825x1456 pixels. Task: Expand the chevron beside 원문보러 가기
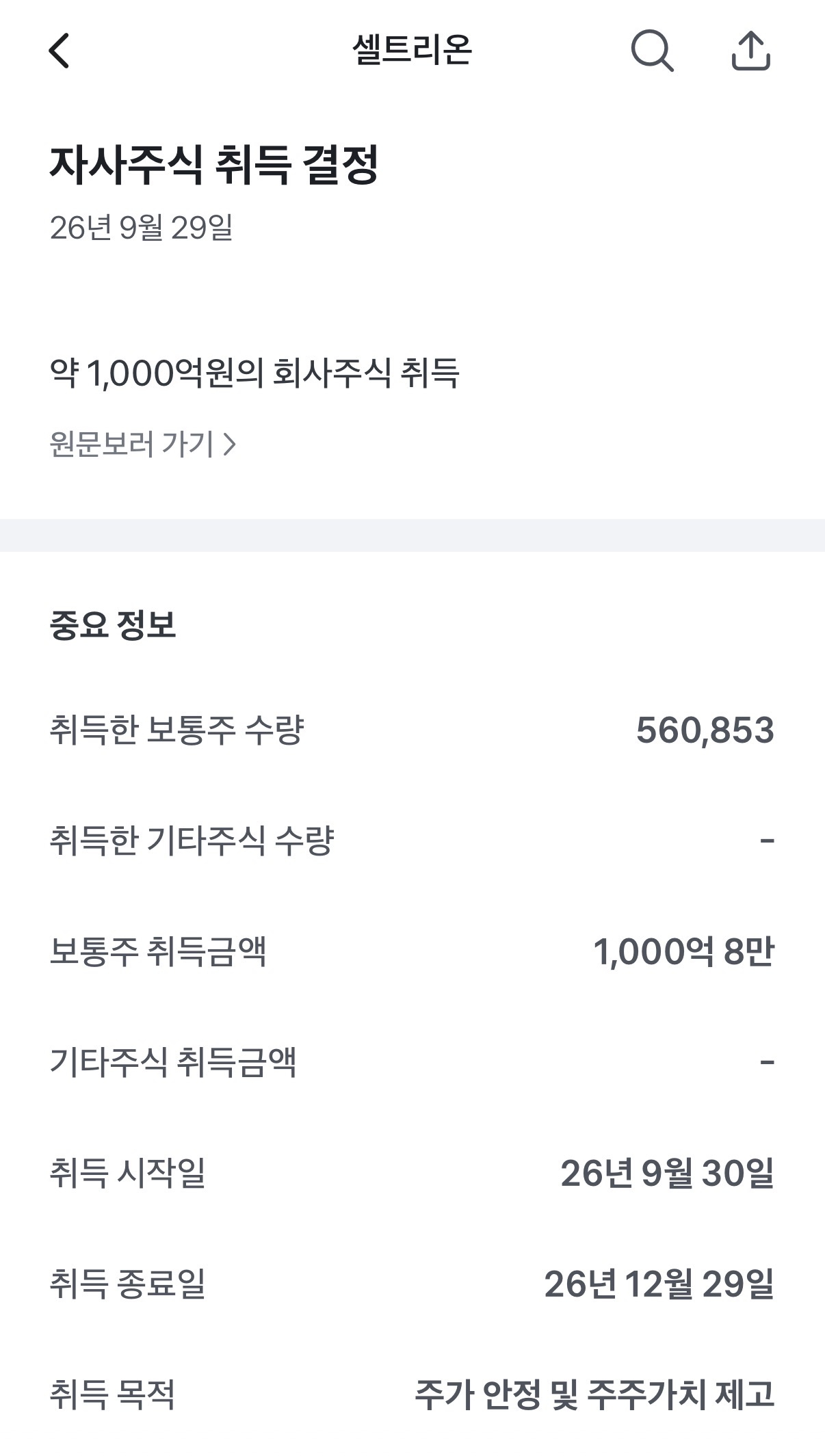pos(230,445)
